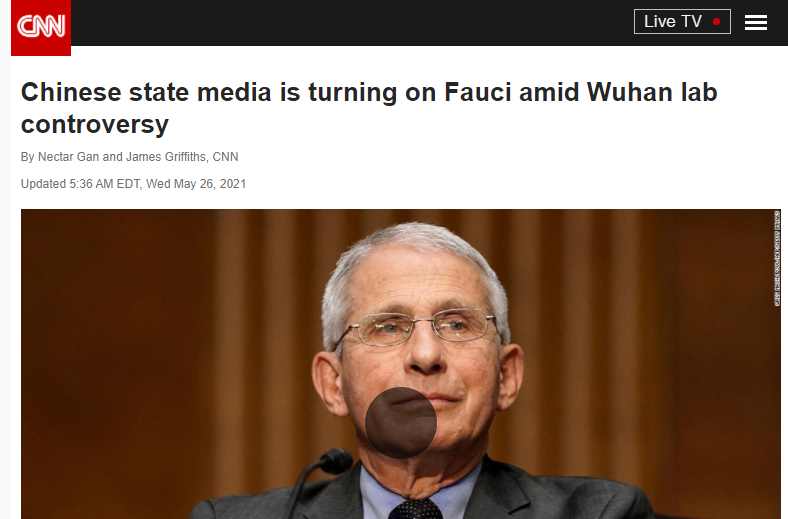Click the dark circular overlay on photo
This screenshot has height=519, width=788.
click(x=401, y=423)
